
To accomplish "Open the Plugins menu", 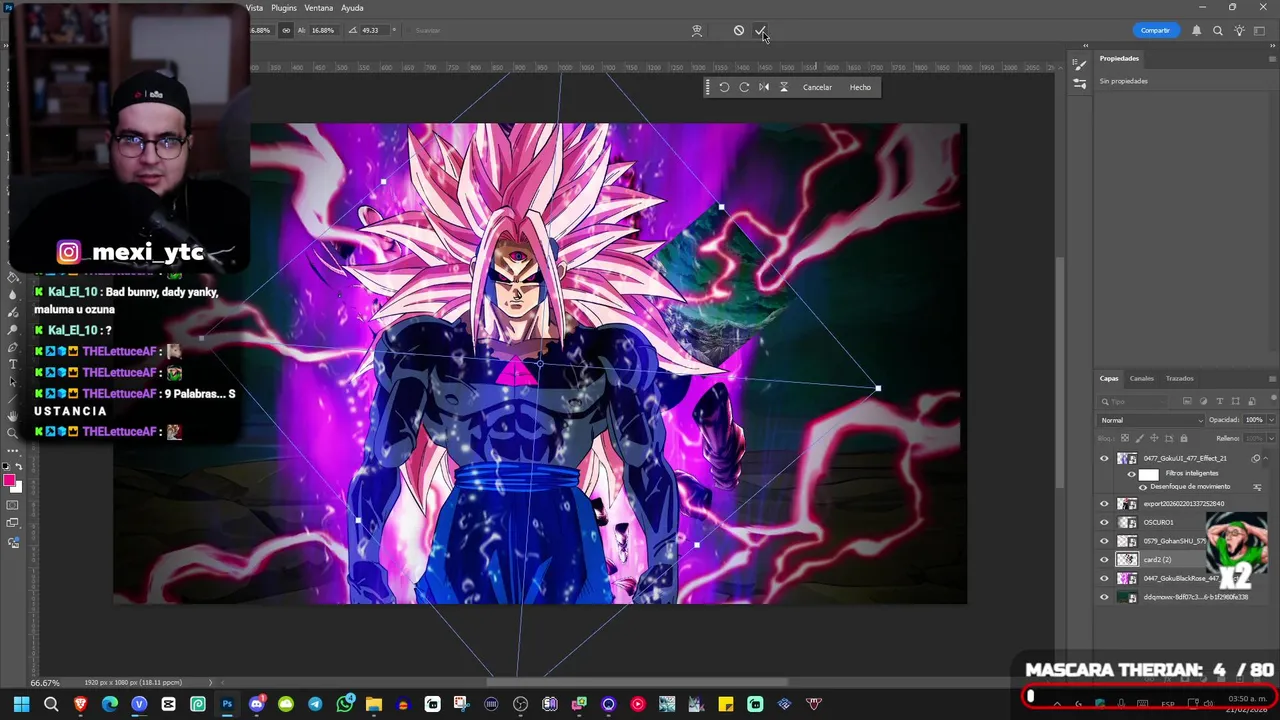I will pos(284,8).
